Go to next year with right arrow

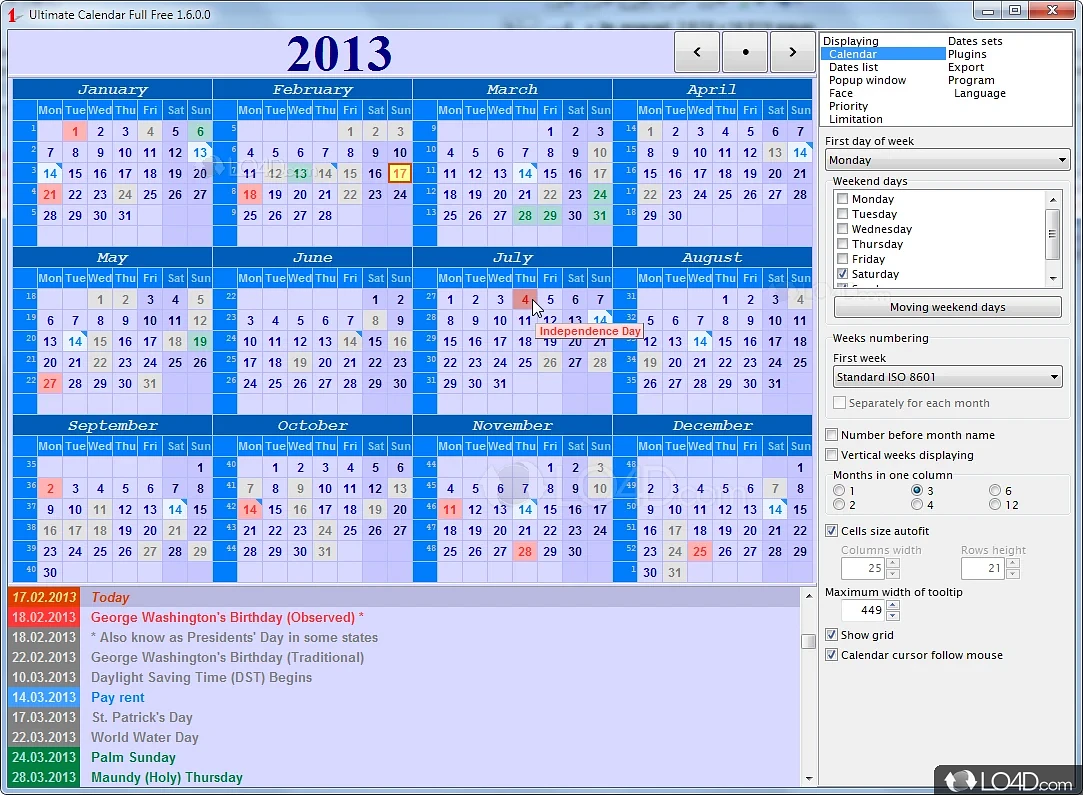pyautogui.click(x=793, y=52)
